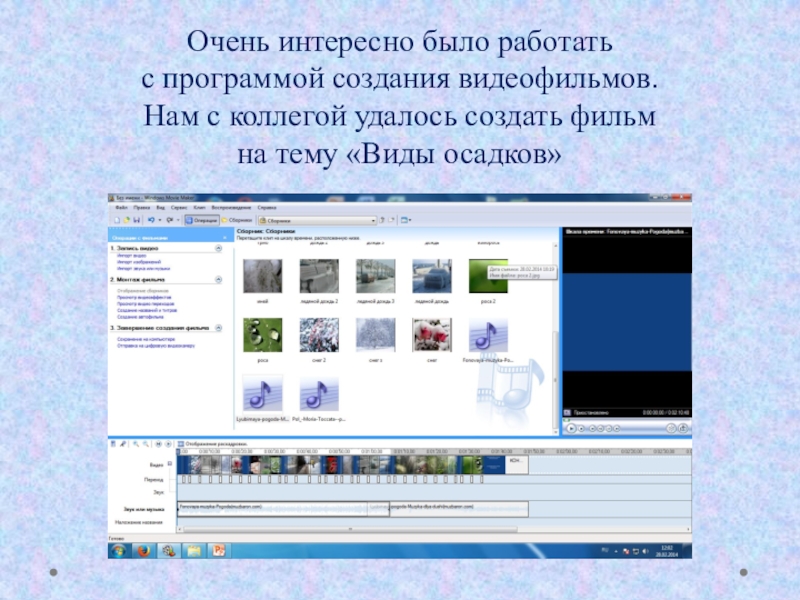This screenshot has width=800, height=600.
Task: Select the роса 2 green thumbnail
Action: point(488,276)
